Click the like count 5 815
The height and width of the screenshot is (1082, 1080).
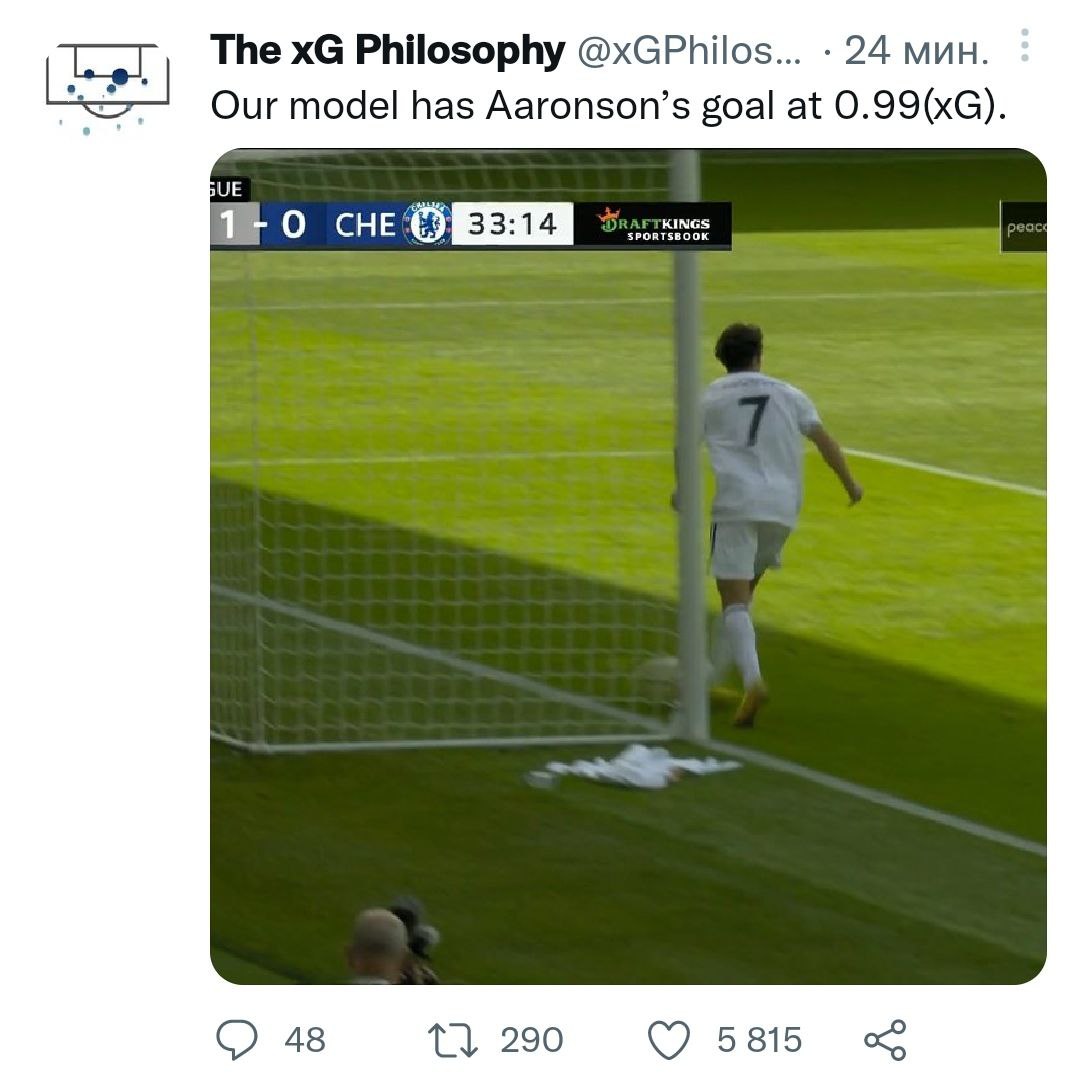[760, 1040]
